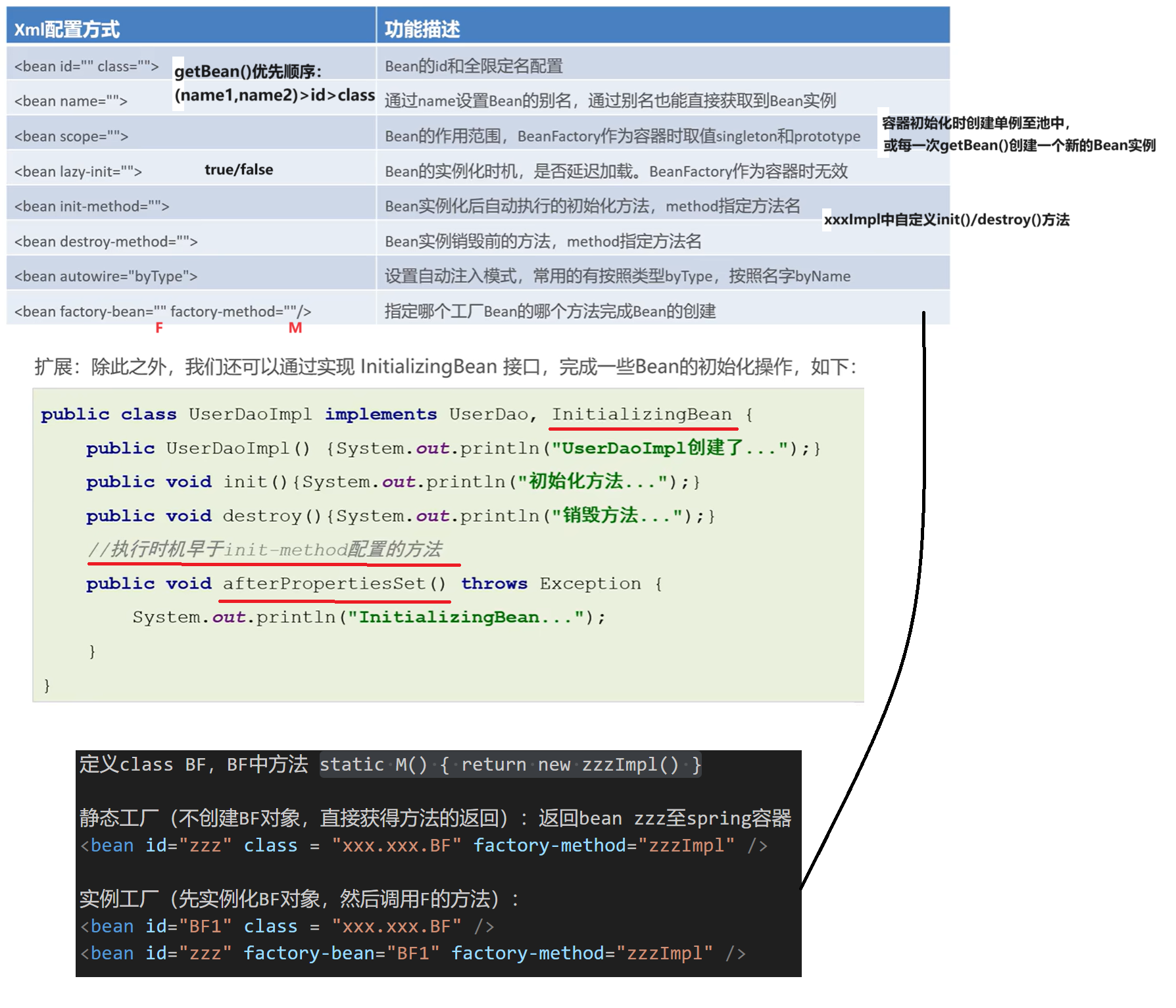Click the static factory bean zzz XML line
Image resolution: width=1176 pixels, height=1008 pixels.
point(424,845)
